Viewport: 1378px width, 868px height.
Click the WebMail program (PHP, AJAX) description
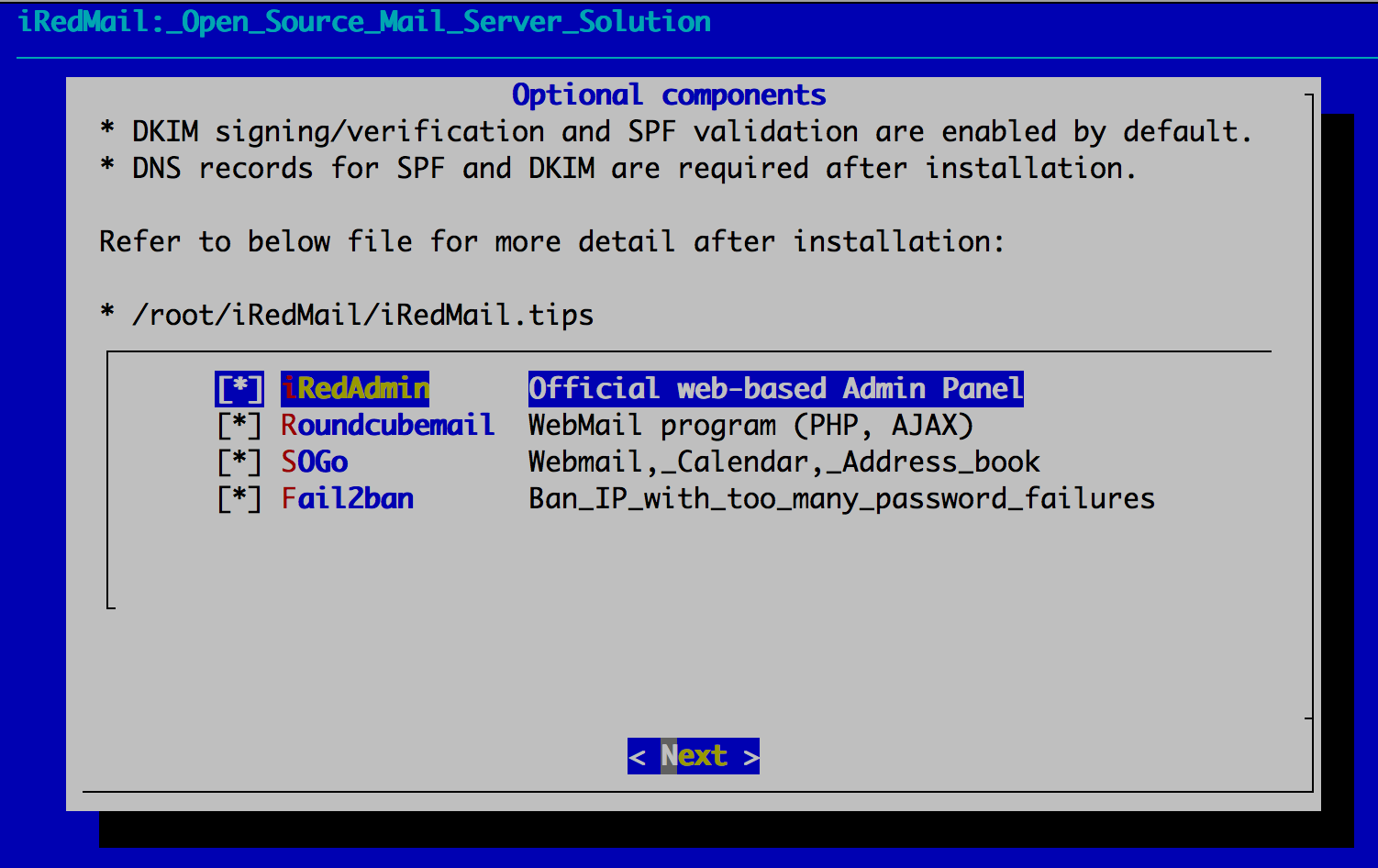tap(750, 425)
